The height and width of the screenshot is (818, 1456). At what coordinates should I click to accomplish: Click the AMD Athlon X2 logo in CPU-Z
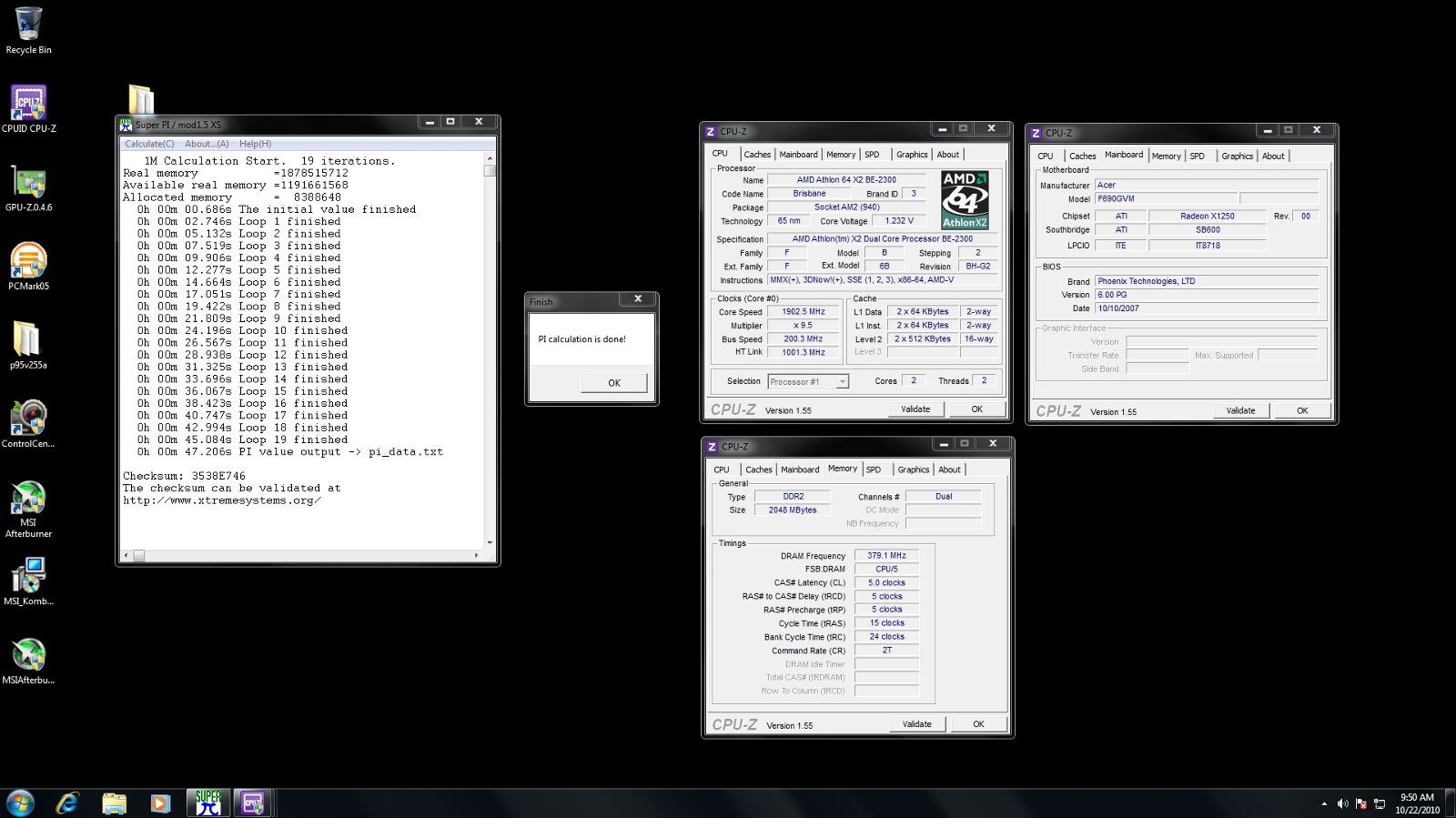(965, 200)
